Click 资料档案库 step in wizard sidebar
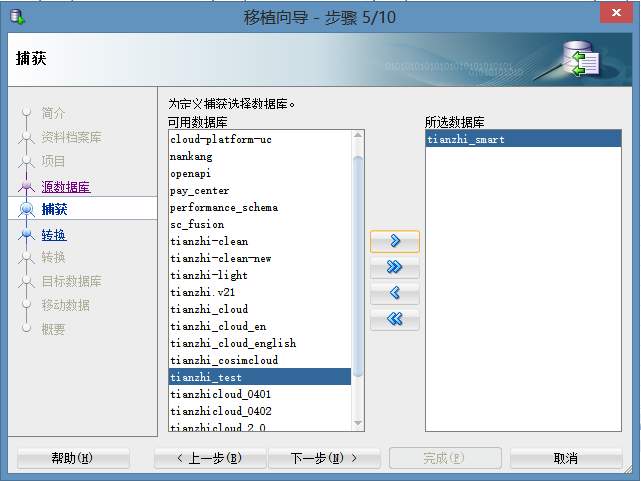This screenshot has height=481, width=641. 72,137
